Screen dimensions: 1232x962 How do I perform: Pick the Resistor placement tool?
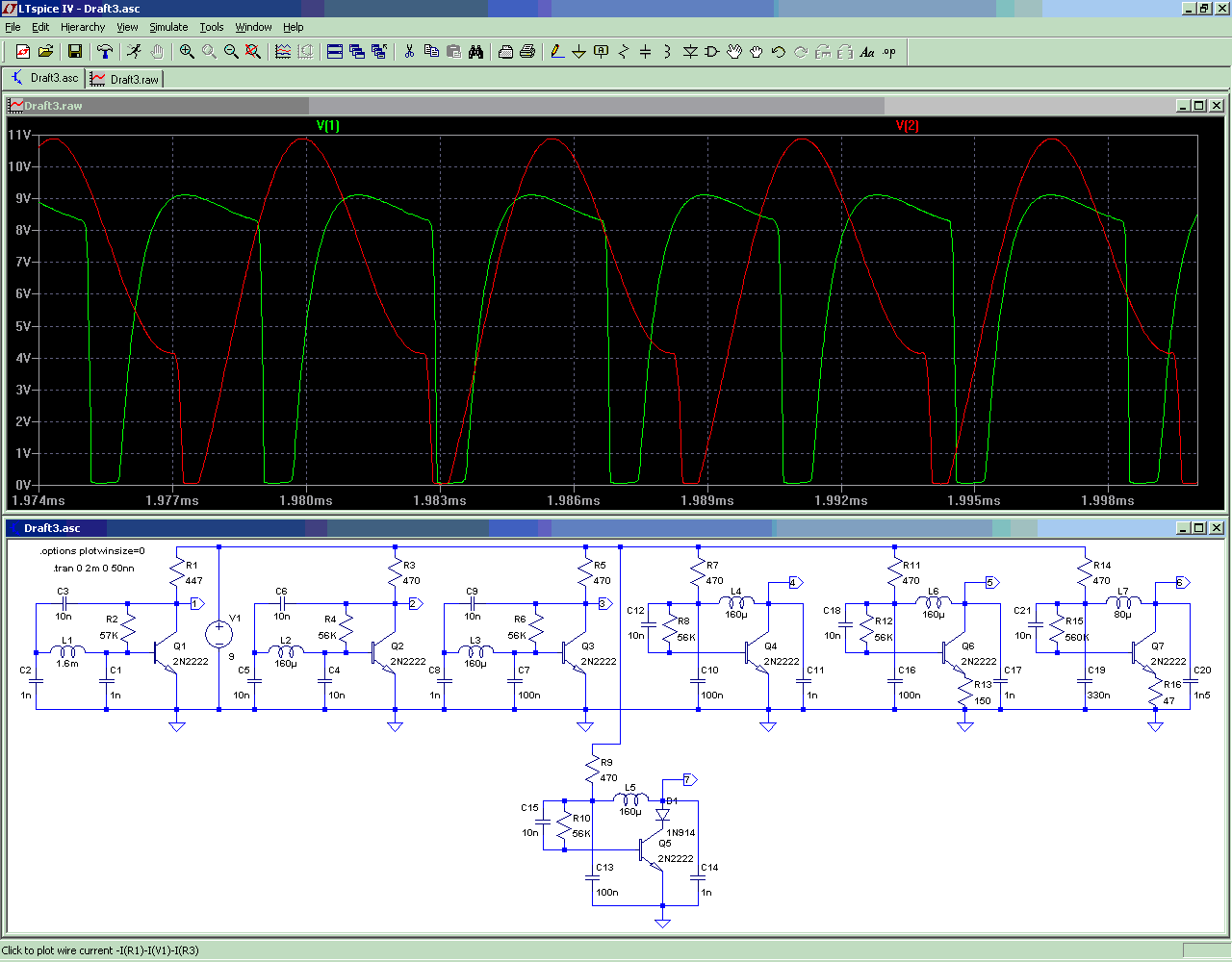tap(623, 52)
